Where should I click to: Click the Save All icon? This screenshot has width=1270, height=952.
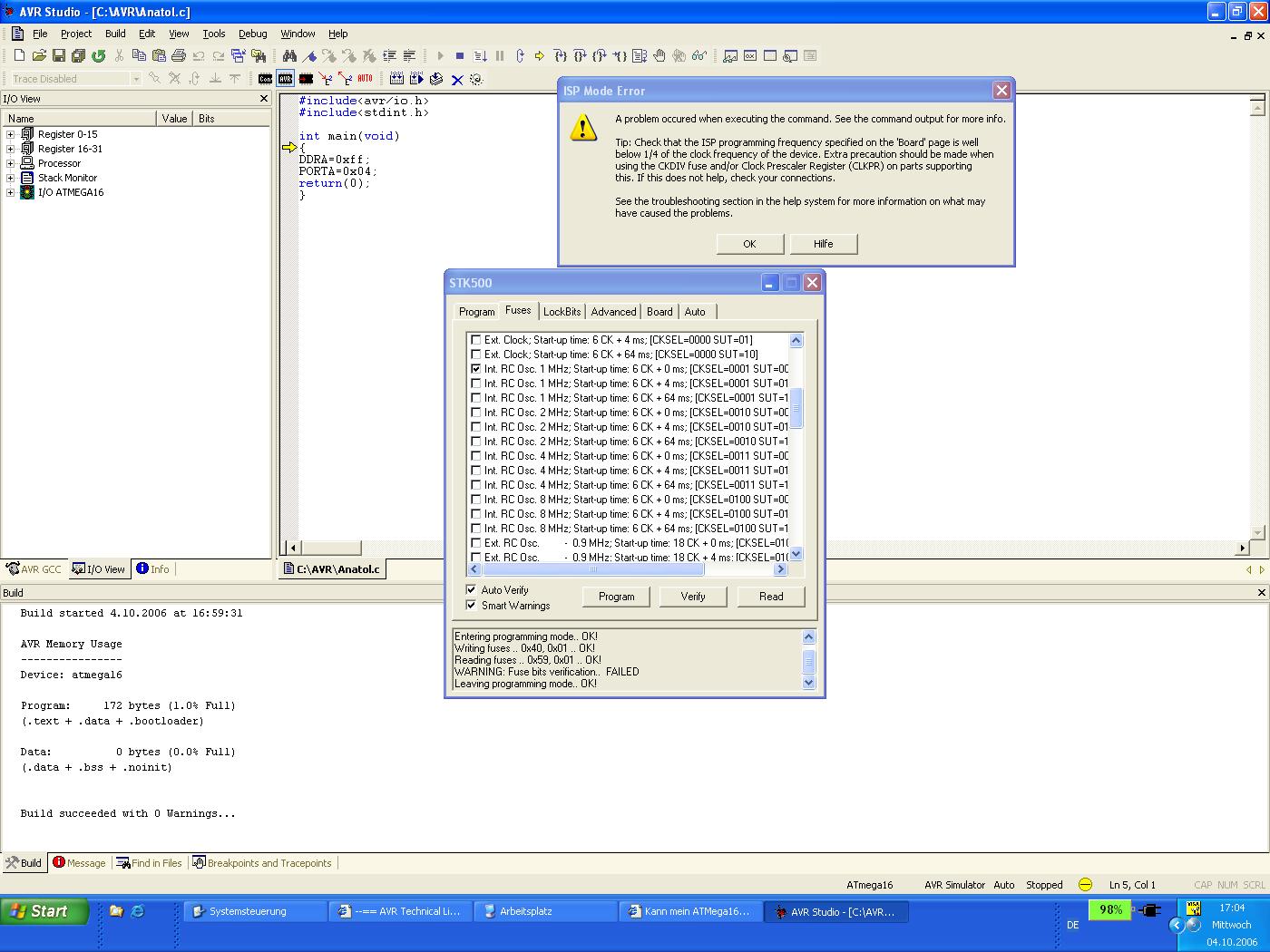79,55
